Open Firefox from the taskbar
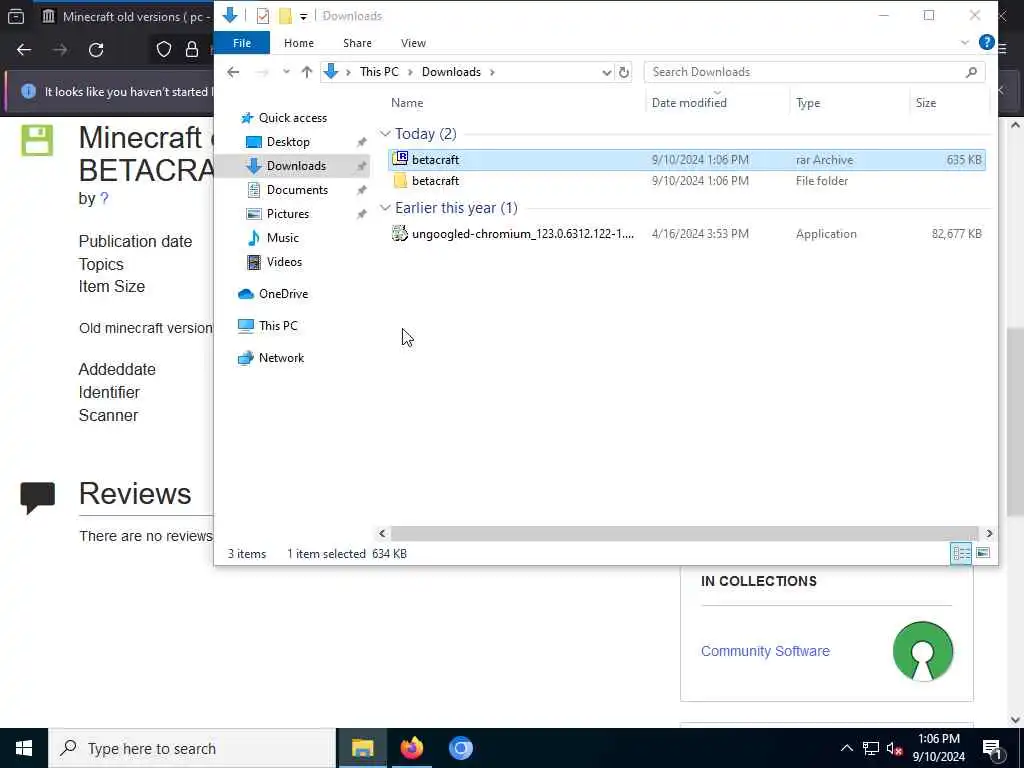The width and height of the screenshot is (1024, 768). 411,748
